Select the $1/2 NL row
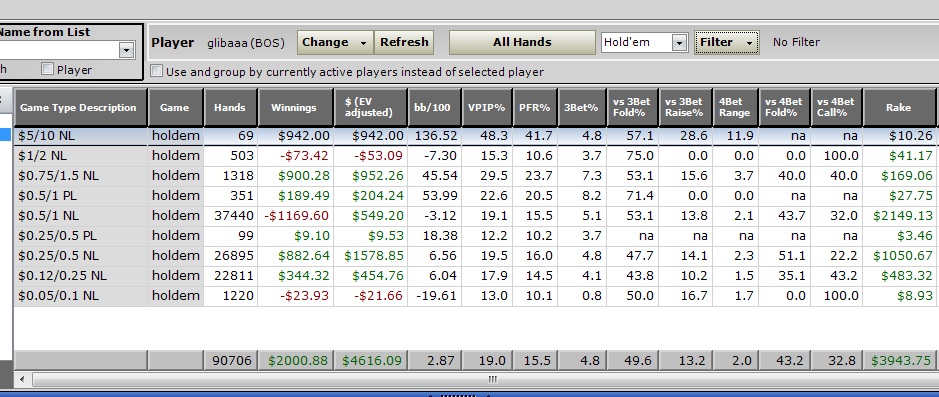This screenshot has height=397, width=939. click(x=474, y=156)
